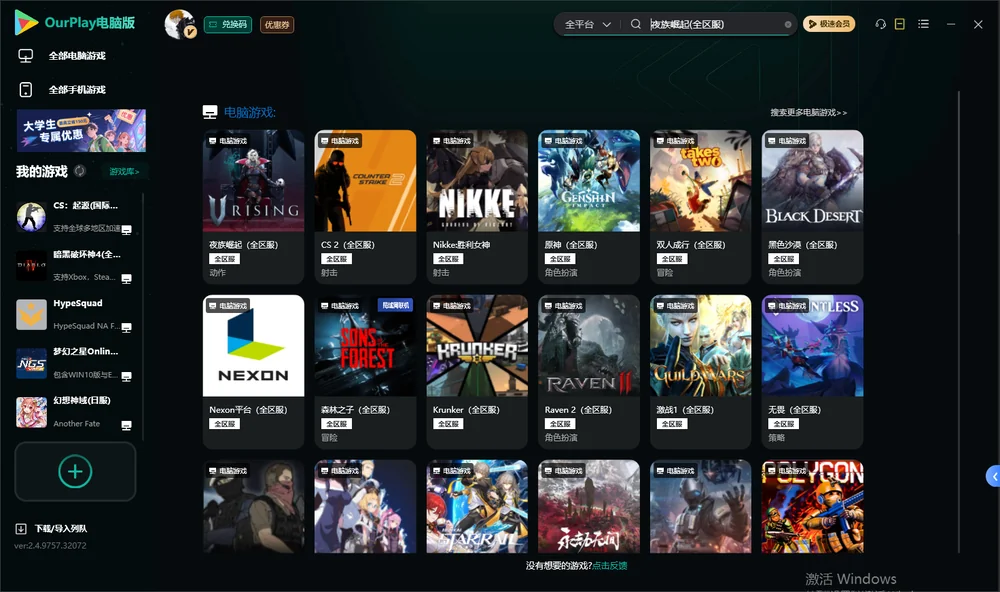1000x592 pixels.
Task: Click the yellow square icon beside headset
Action: tap(900, 24)
